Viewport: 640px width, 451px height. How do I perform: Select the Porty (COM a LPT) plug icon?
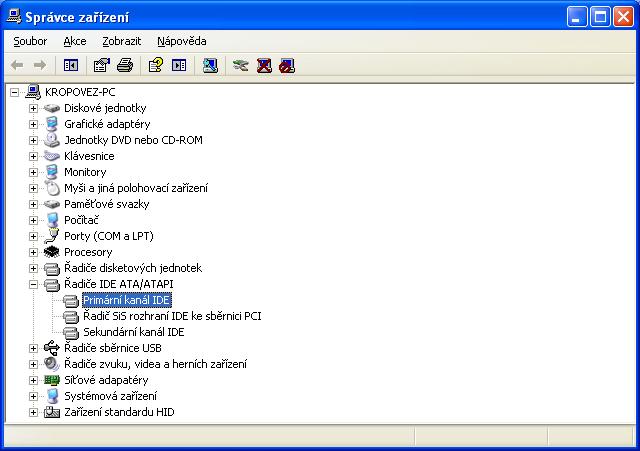(x=52, y=236)
